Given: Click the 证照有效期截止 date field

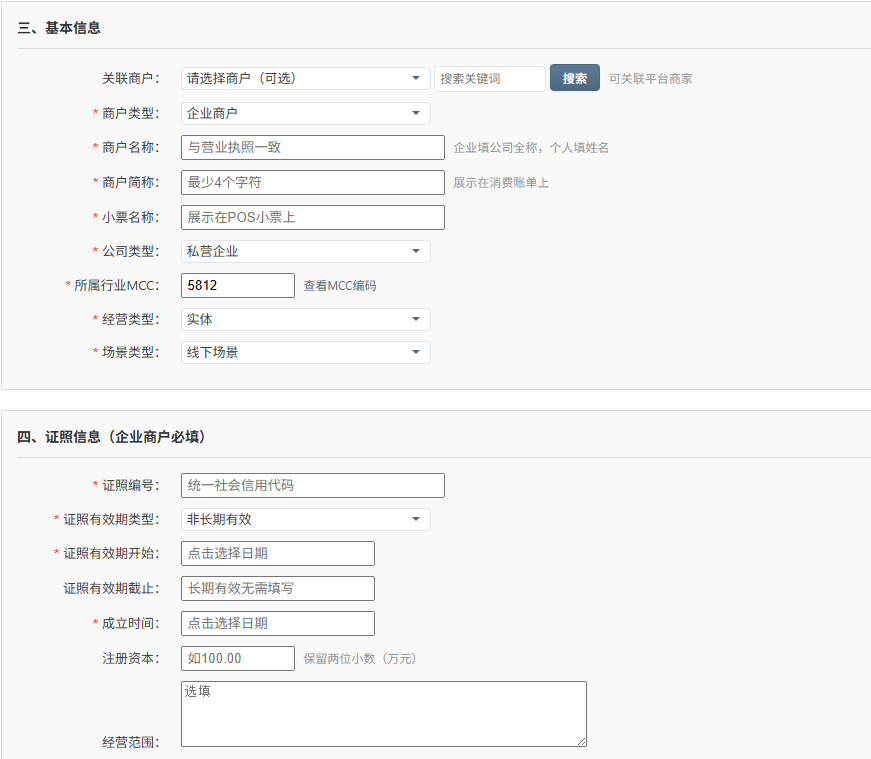Looking at the screenshot, I should coord(277,588).
